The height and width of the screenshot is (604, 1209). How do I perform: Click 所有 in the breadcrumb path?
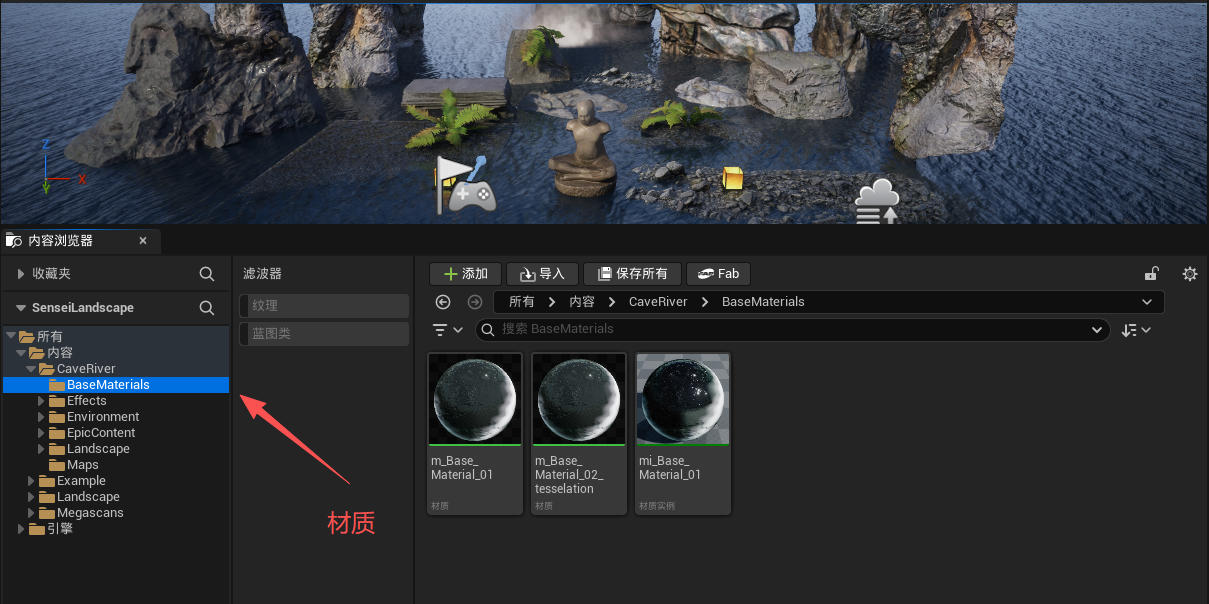point(521,301)
